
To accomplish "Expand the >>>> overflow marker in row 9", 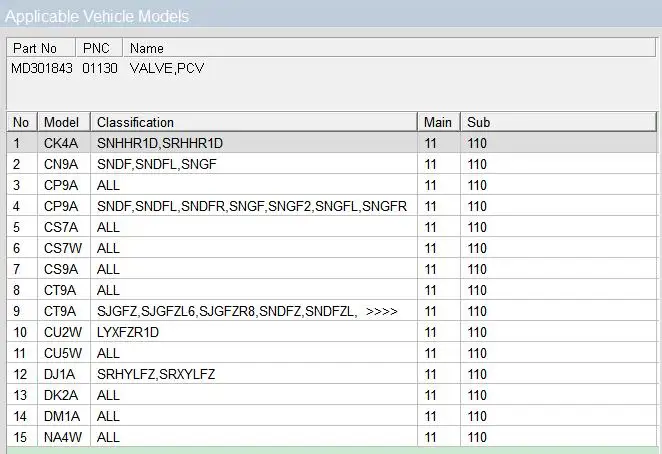I will (382, 311).
